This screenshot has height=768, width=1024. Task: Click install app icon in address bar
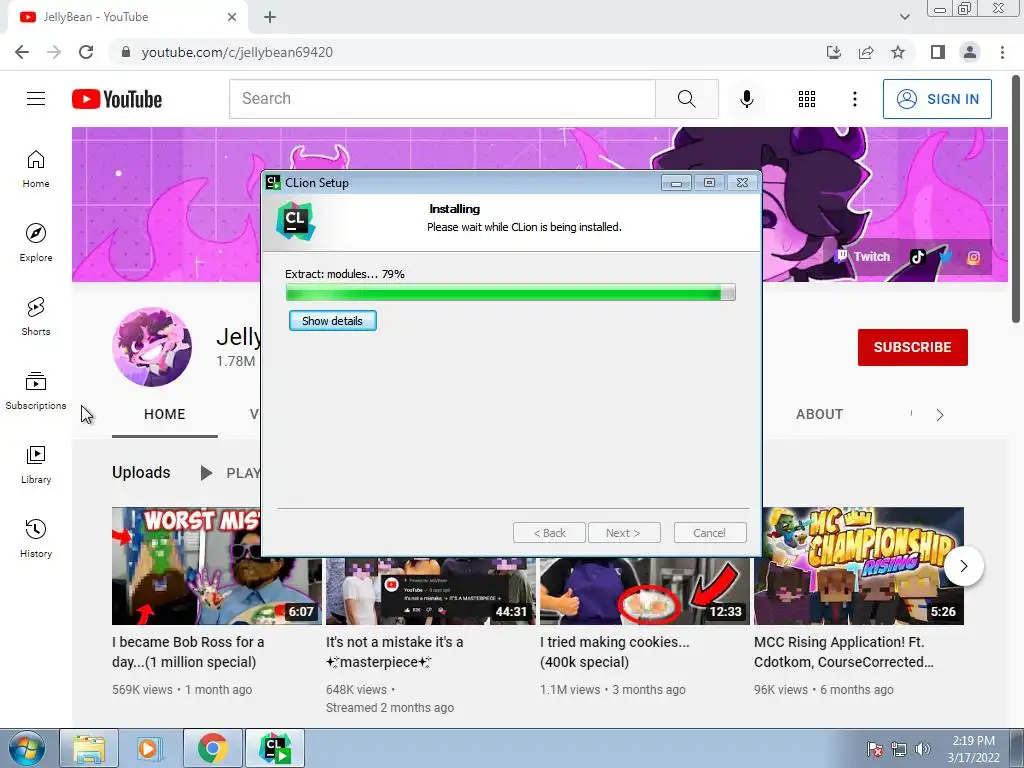click(x=834, y=52)
